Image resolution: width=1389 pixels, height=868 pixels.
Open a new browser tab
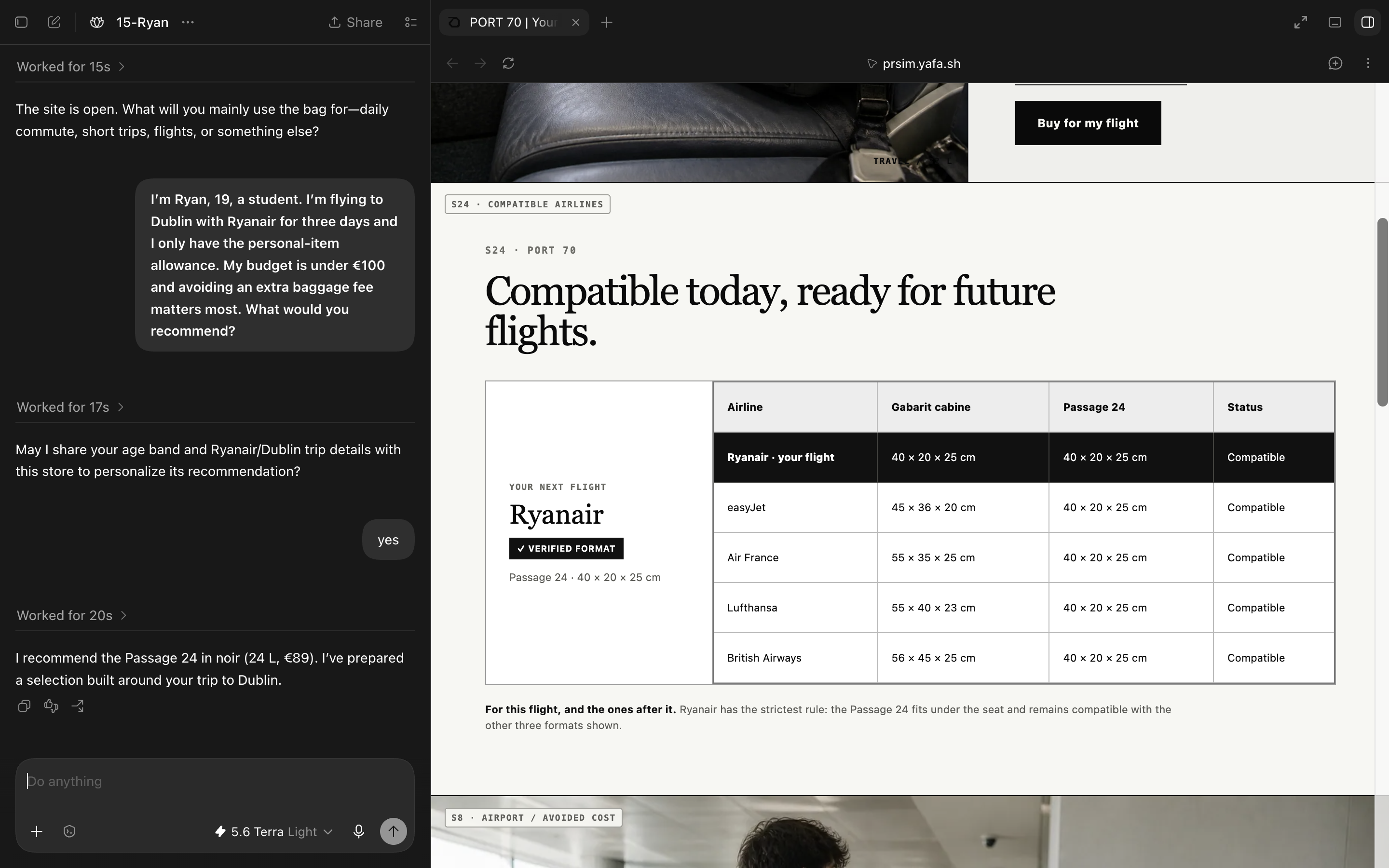(607, 22)
